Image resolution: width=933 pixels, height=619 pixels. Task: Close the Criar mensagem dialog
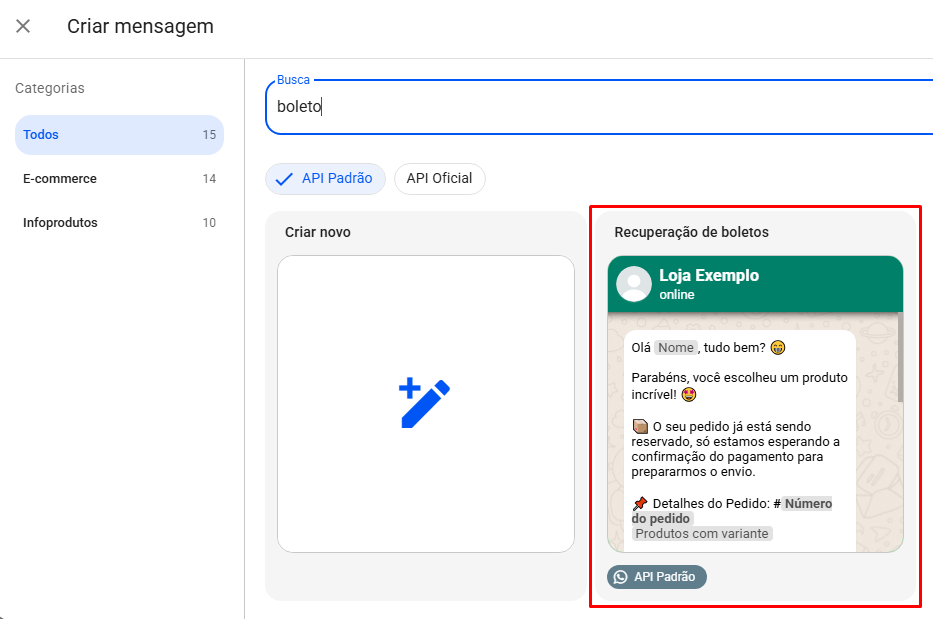pyautogui.click(x=23, y=26)
